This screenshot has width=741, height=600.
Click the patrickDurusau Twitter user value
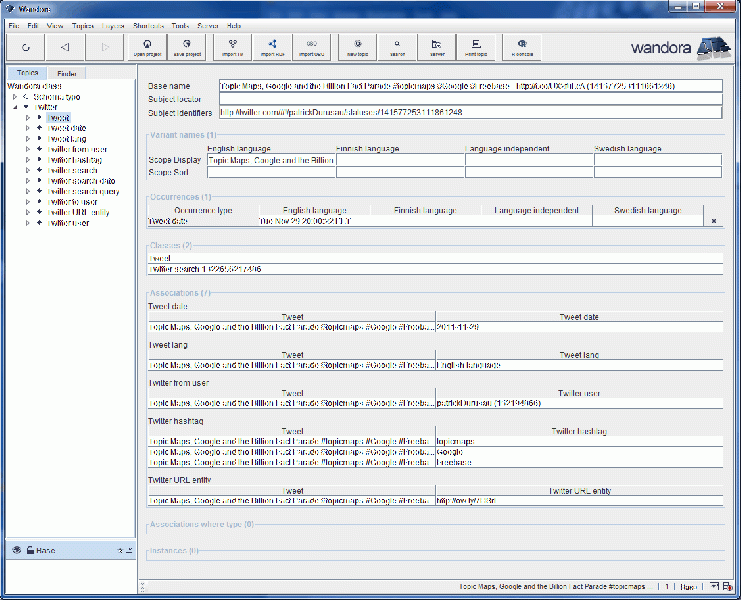pos(489,403)
